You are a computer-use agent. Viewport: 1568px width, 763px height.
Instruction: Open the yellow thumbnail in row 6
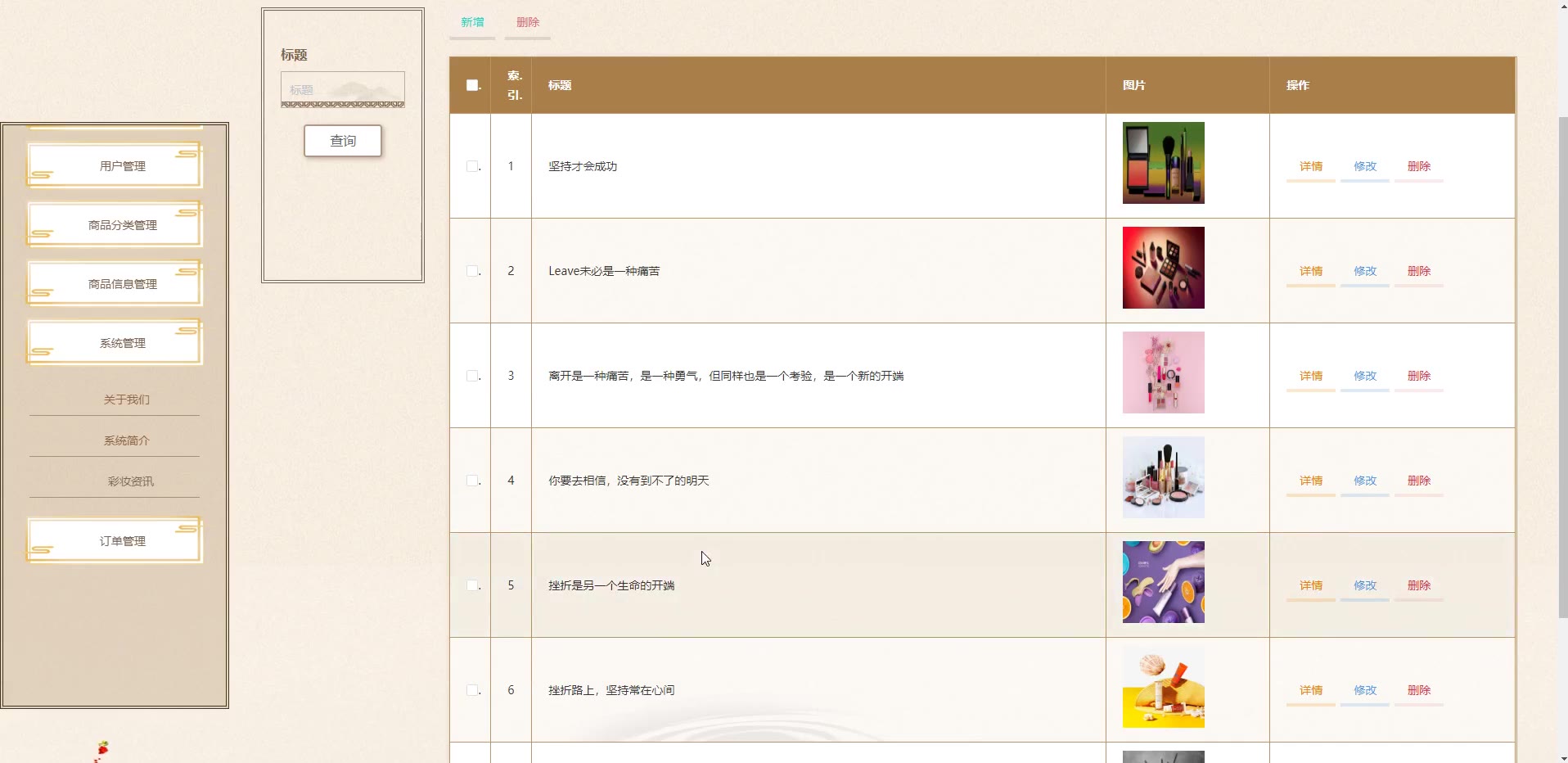[1164, 687]
